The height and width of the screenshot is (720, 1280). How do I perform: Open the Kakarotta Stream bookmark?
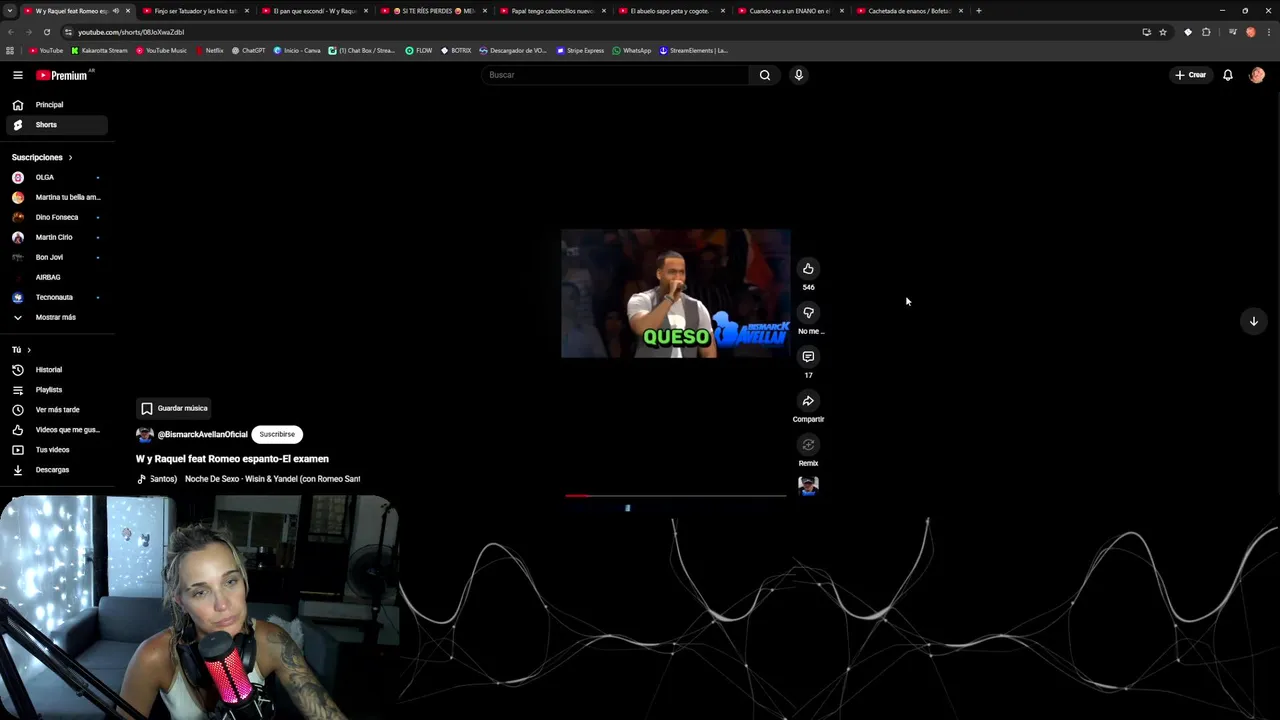(x=99, y=50)
